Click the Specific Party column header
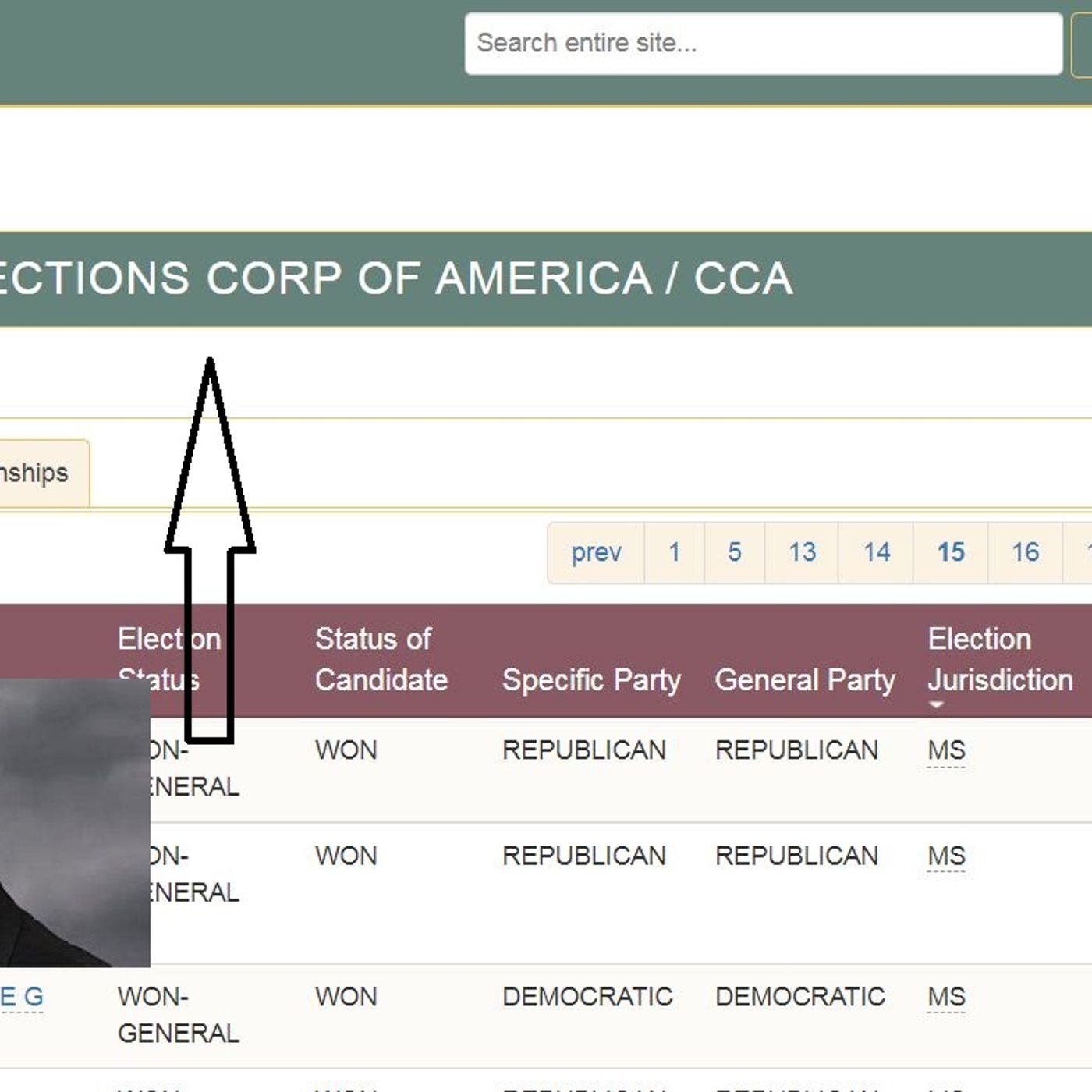 [x=591, y=679]
